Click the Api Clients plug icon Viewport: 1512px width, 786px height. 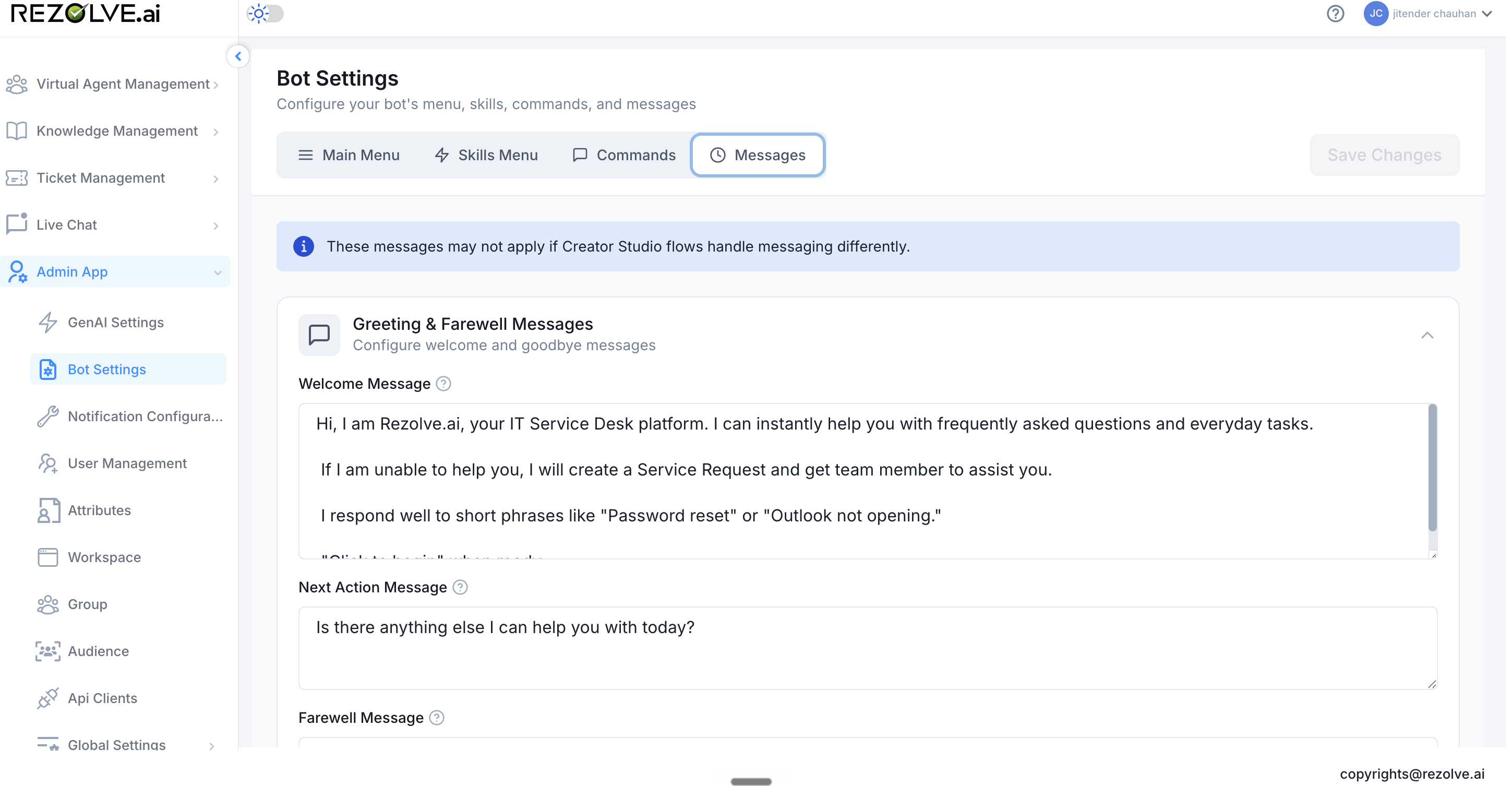coord(48,698)
